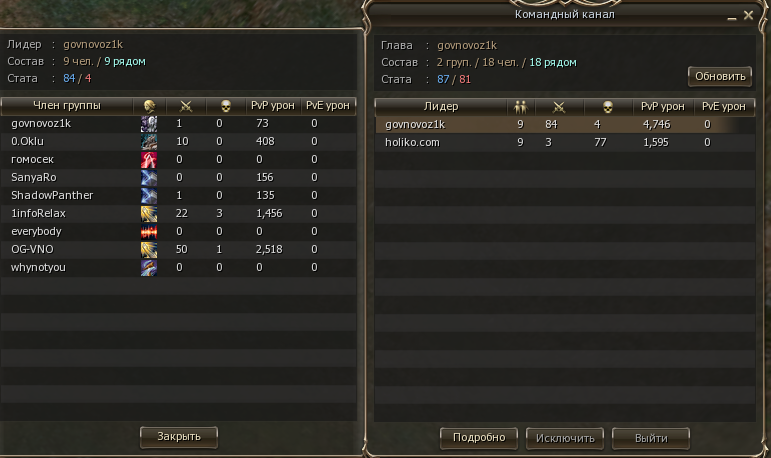Sort group members by deaths skull icon
771x458 pixels.
[226, 106]
